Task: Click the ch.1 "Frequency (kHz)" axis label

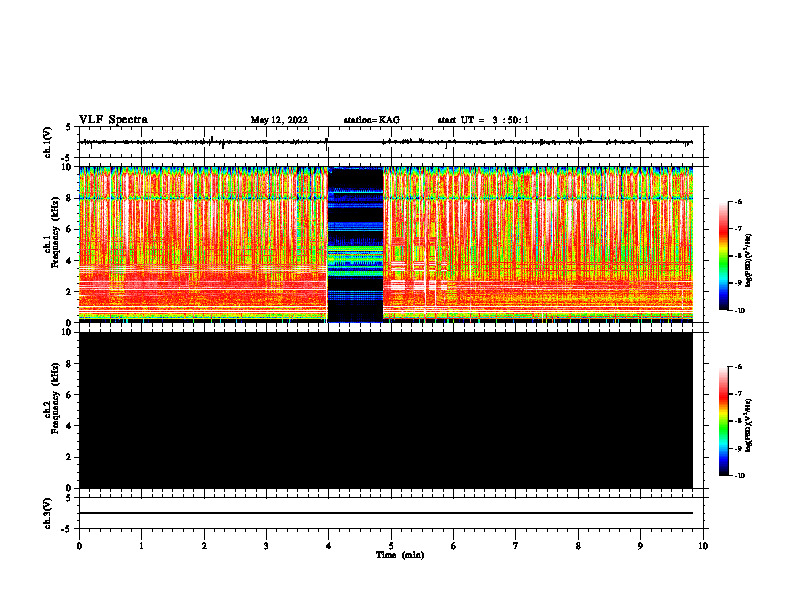Action: pyautogui.click(x=56, y=233)
